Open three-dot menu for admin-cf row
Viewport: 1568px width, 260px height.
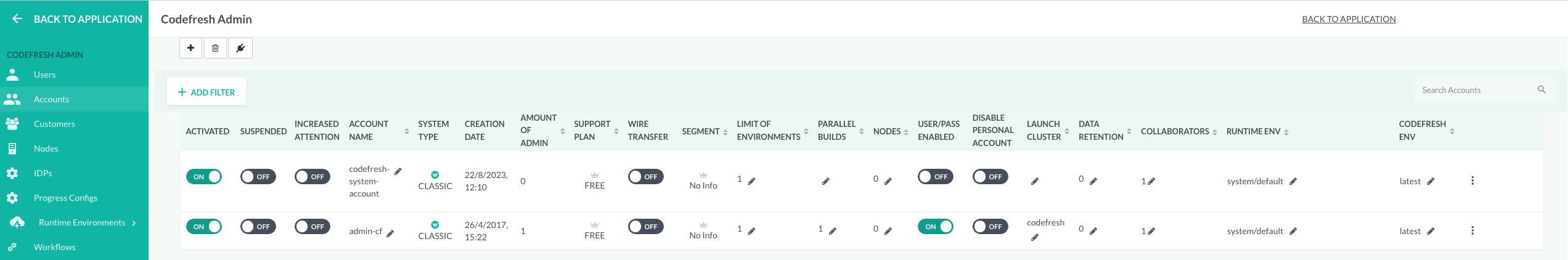coord(1472,230)
